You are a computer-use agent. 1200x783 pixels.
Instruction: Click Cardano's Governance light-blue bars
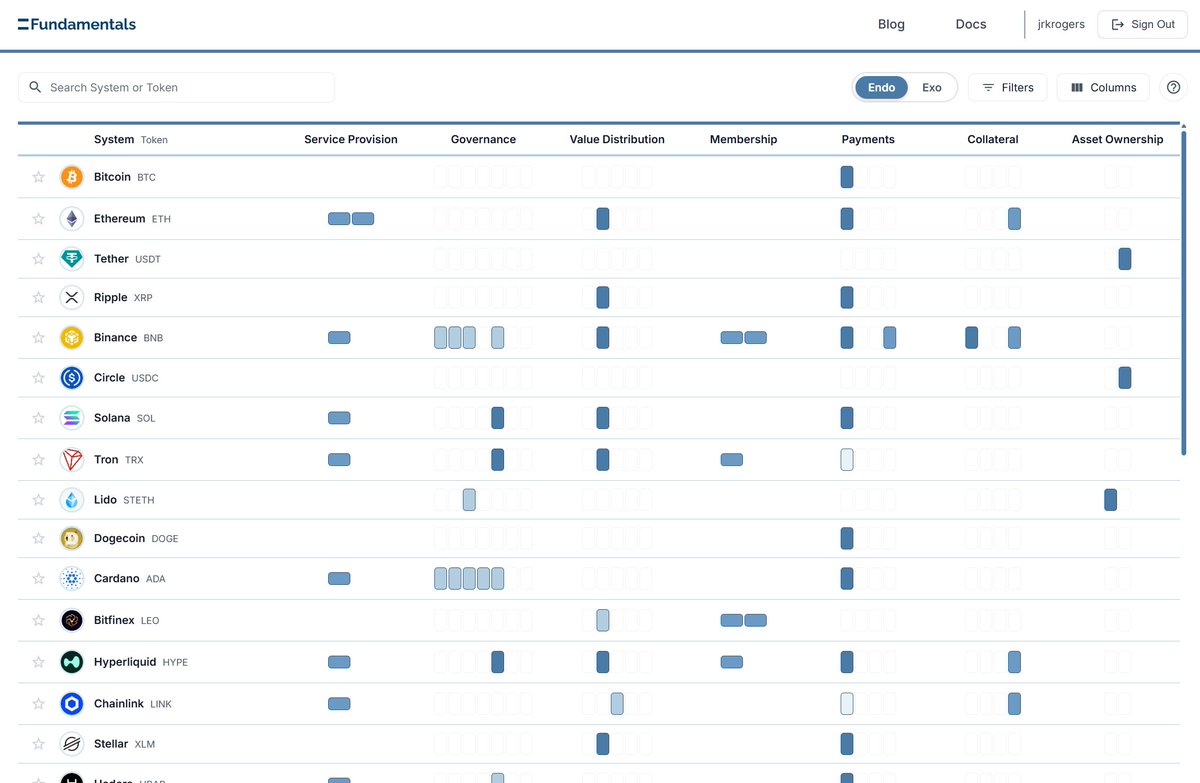point(469,578)
